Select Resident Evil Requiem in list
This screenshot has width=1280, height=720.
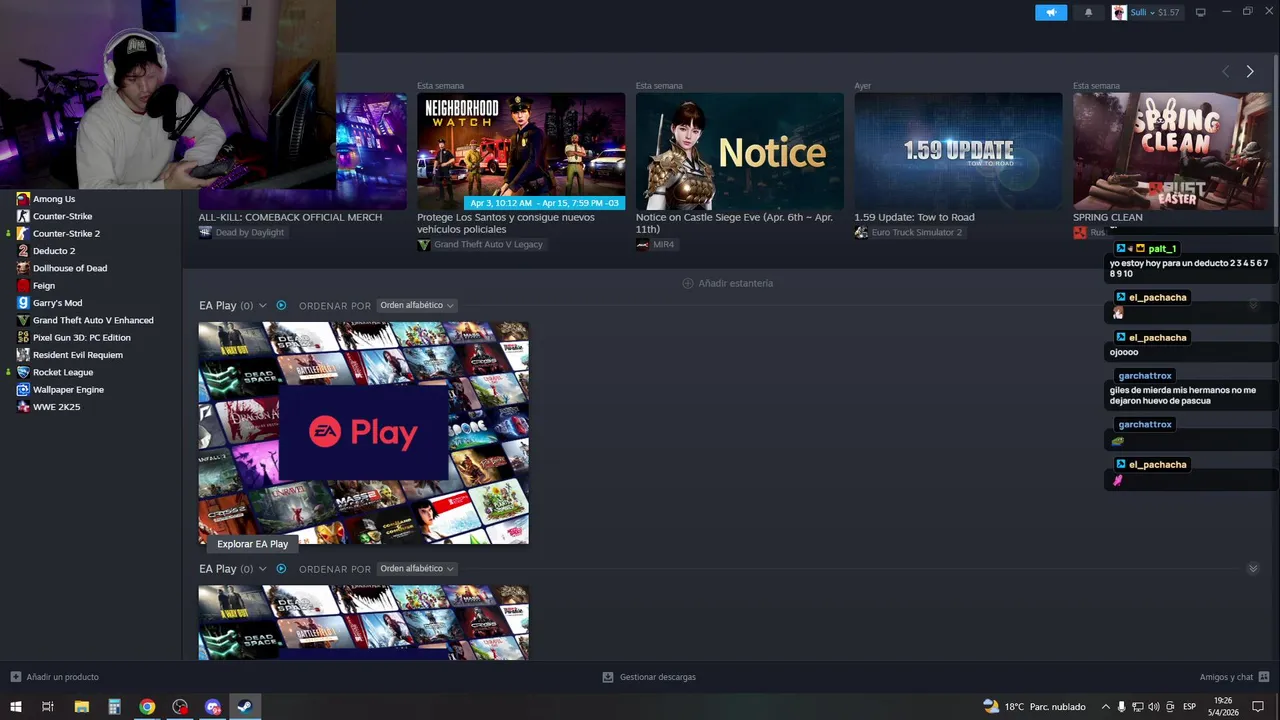coord(78,355)
